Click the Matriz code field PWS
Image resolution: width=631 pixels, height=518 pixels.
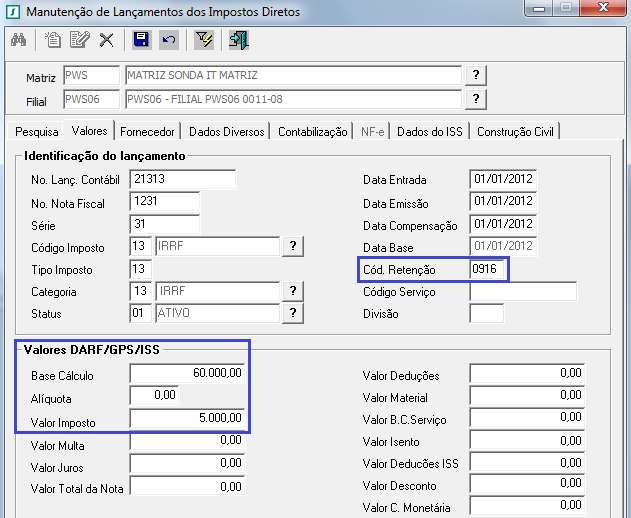click(x=91, y=75)
